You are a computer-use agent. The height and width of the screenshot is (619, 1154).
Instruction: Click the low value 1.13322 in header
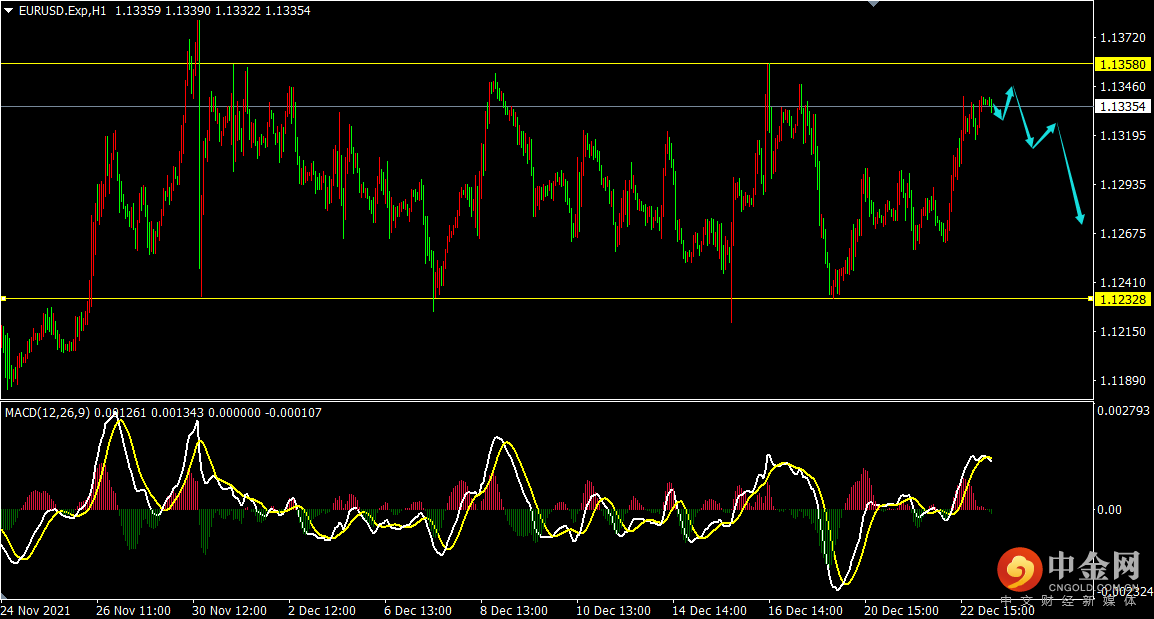pyautogui.click(x=238, y=11)
